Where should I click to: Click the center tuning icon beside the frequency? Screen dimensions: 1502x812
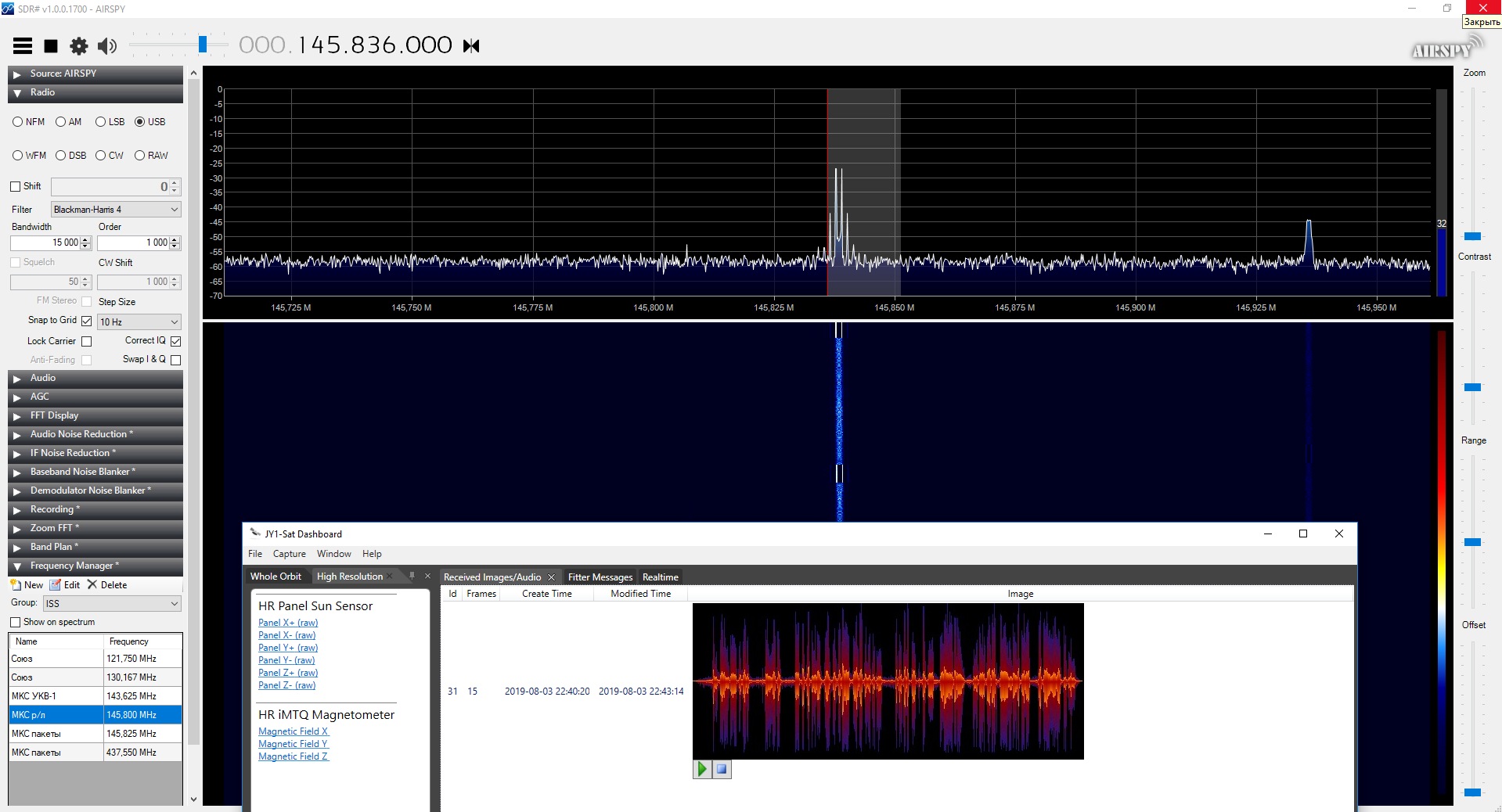(x=471, y=46)
